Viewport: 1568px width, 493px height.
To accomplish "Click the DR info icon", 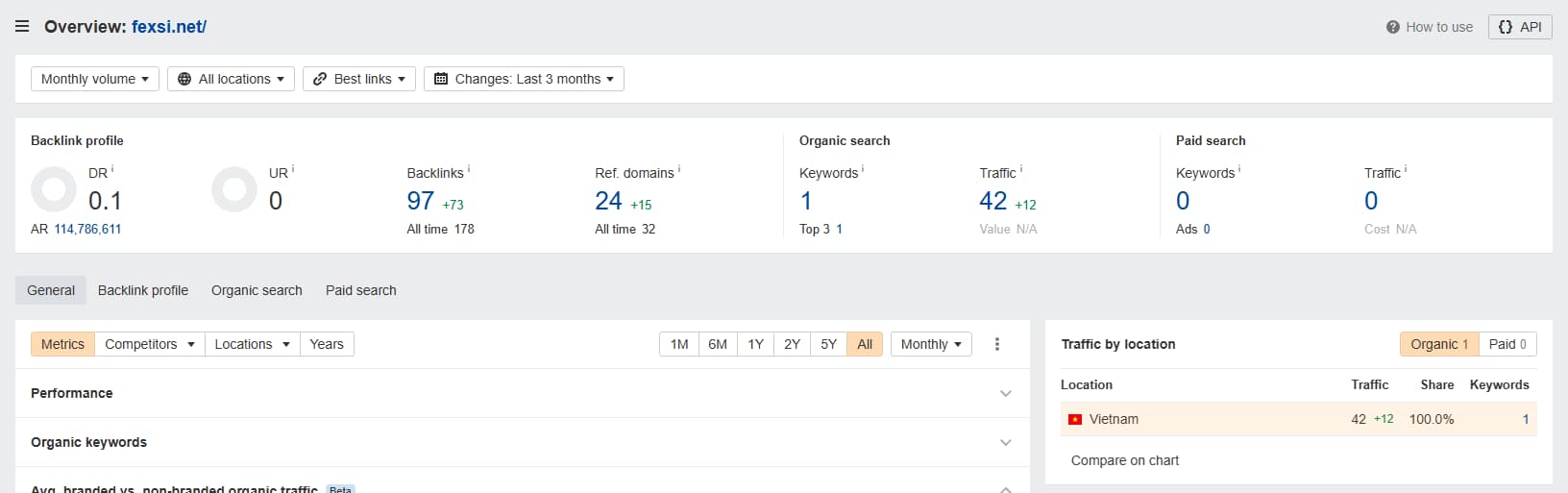I will (112, 169).
